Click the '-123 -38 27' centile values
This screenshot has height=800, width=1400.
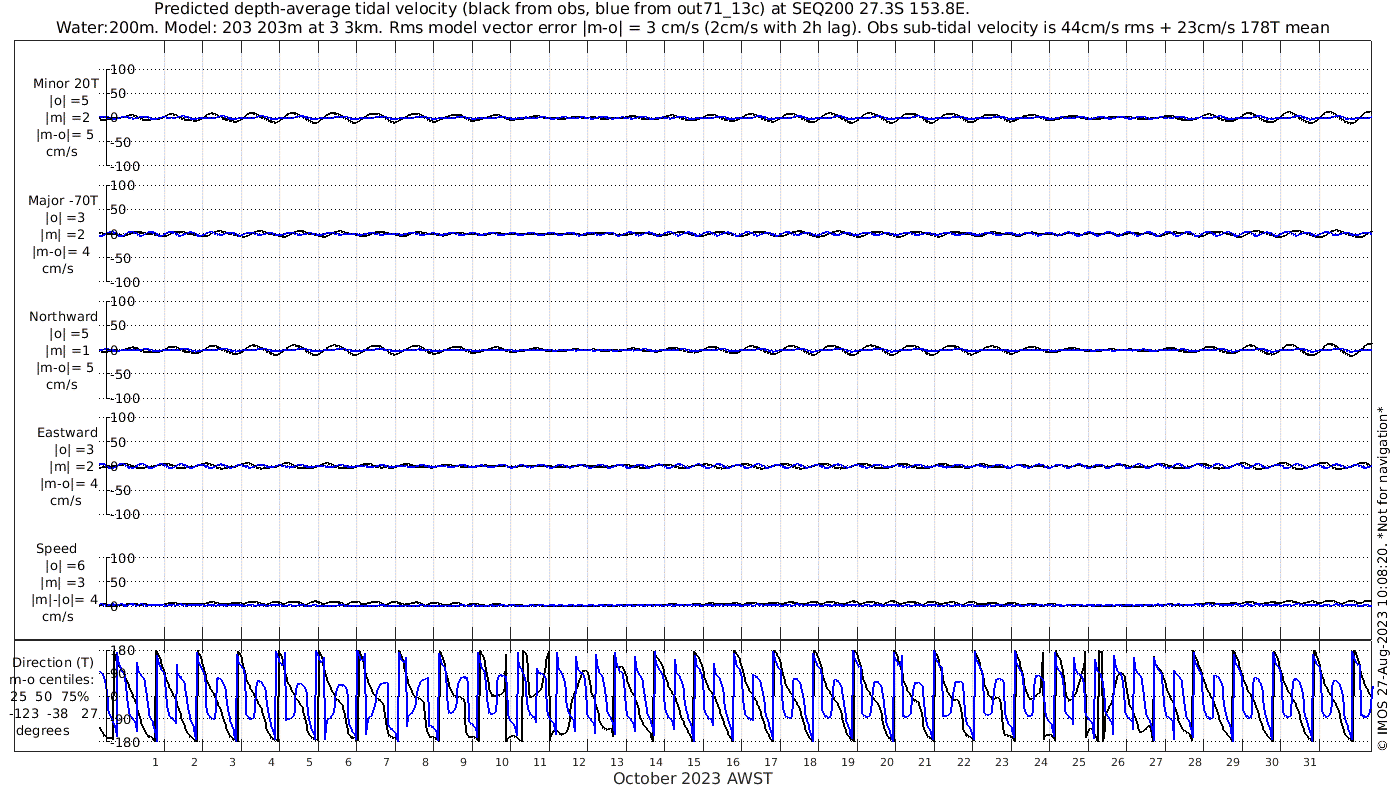[x=54, y=713]
